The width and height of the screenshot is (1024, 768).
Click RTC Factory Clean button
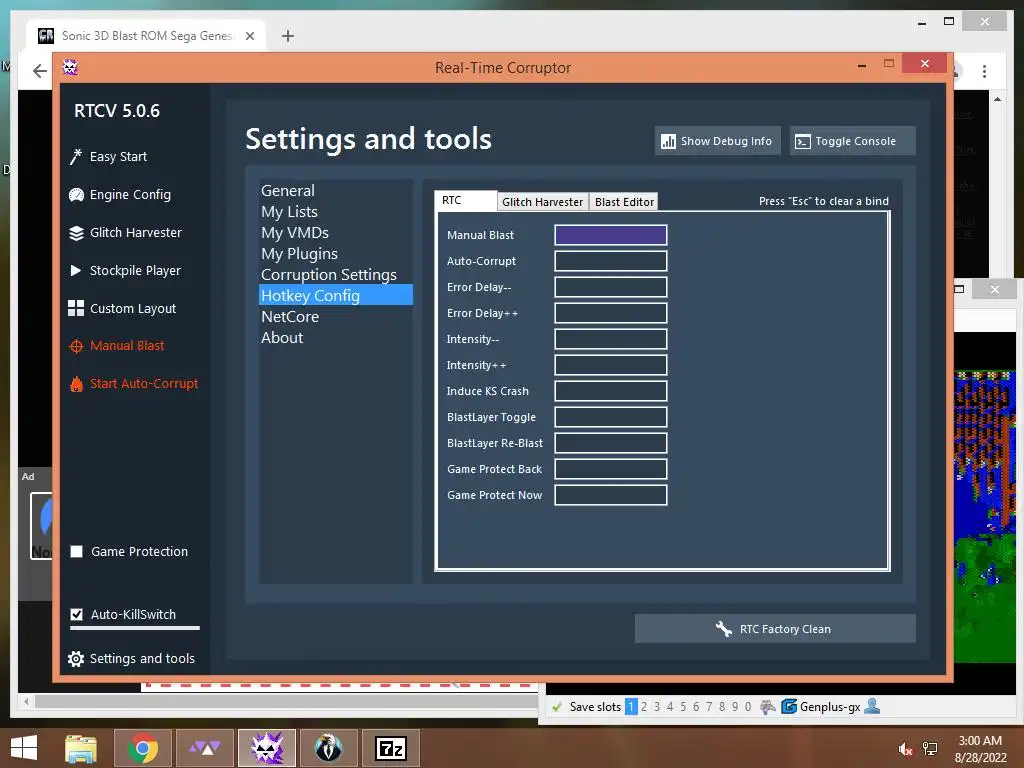[775, 629]
